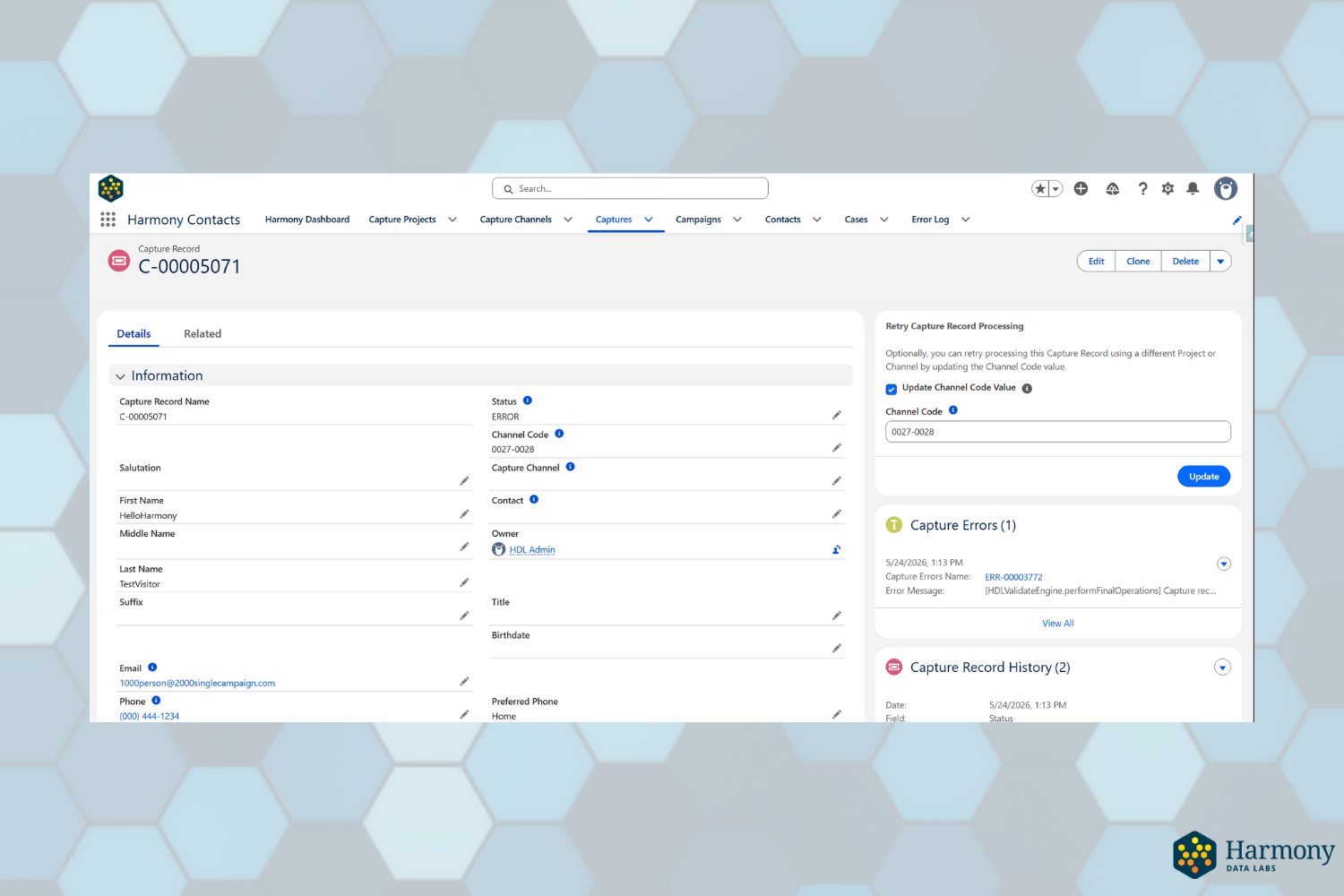
Task: Open the favorites list dropdown arrow
Action: (x=1056, y=189)
